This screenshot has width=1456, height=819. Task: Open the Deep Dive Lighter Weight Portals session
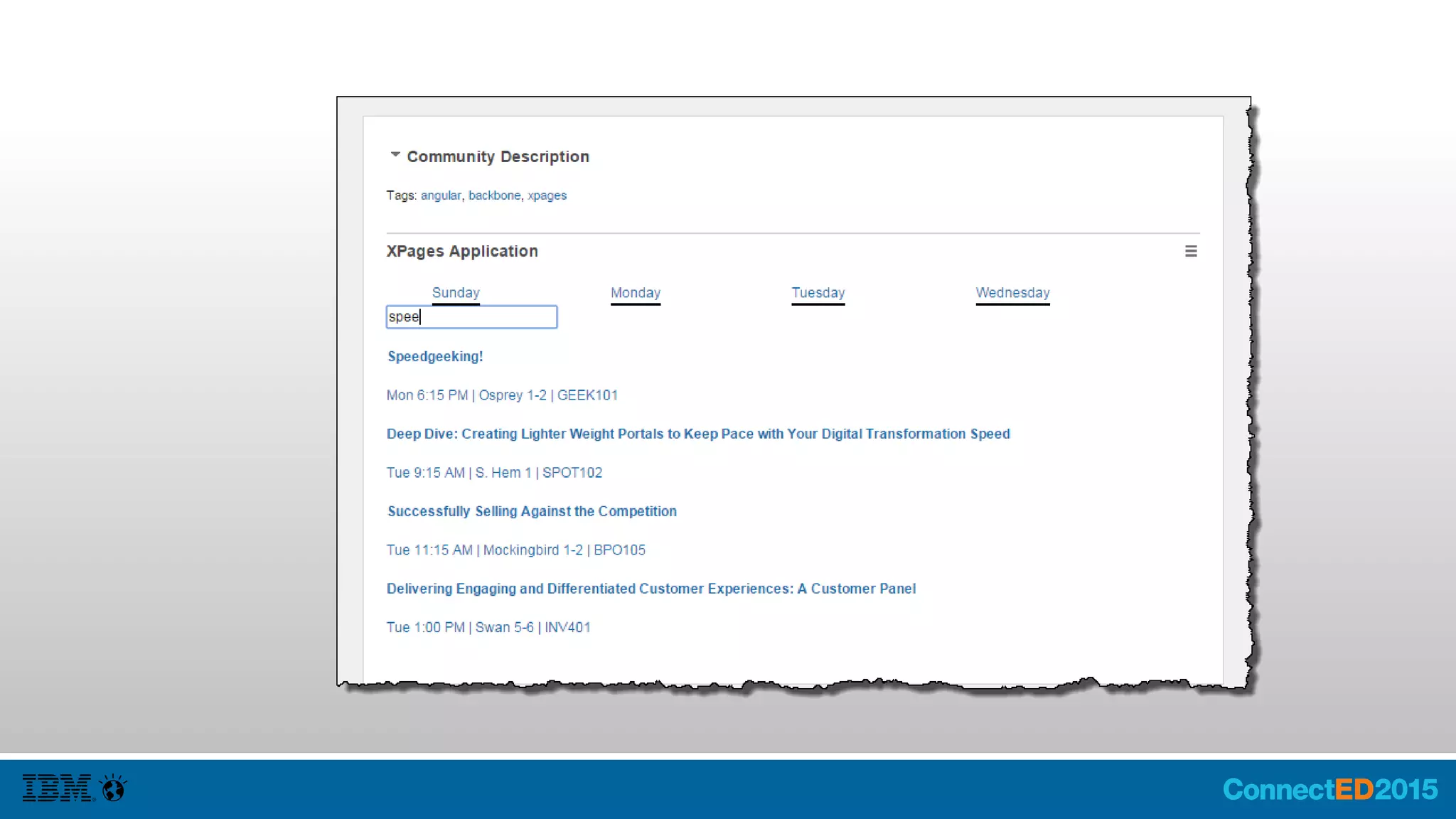[698, 434]
